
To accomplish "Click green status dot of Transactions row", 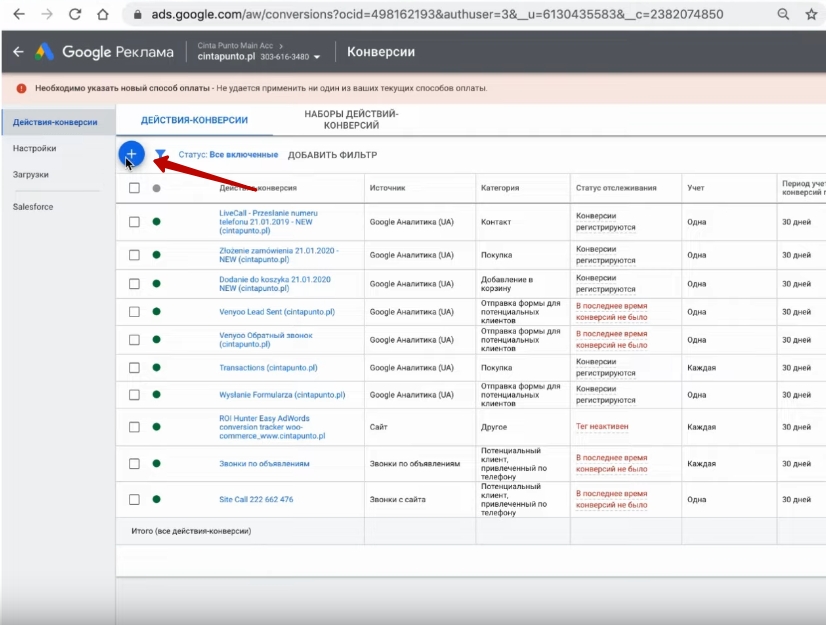I will 156,367.
